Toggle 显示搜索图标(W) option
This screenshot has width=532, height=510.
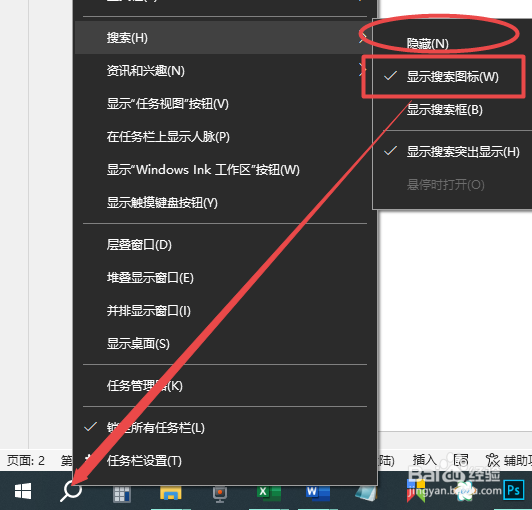coord(452,77)
